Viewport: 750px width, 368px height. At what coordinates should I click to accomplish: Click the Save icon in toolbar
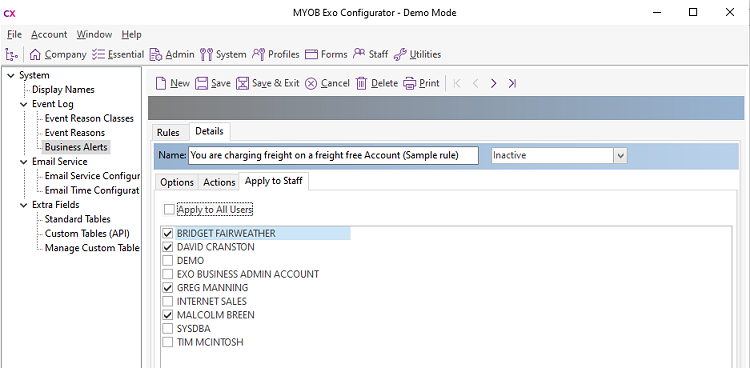click(202, 83)
